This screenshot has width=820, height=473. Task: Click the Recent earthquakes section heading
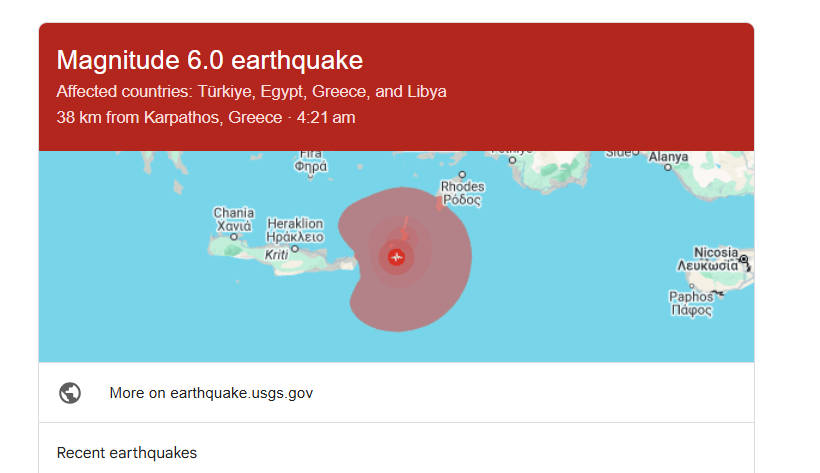click(127, 453)
